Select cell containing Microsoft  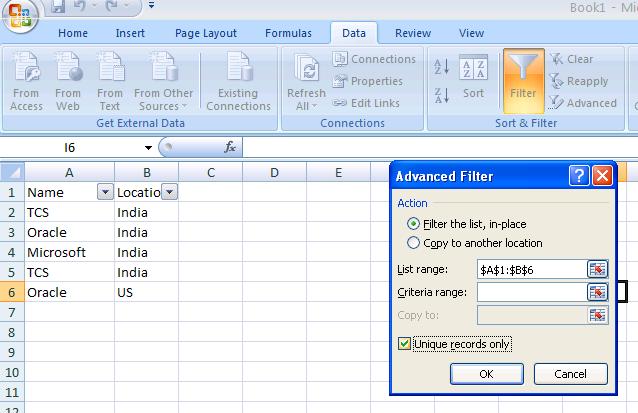tap(70, 252)
